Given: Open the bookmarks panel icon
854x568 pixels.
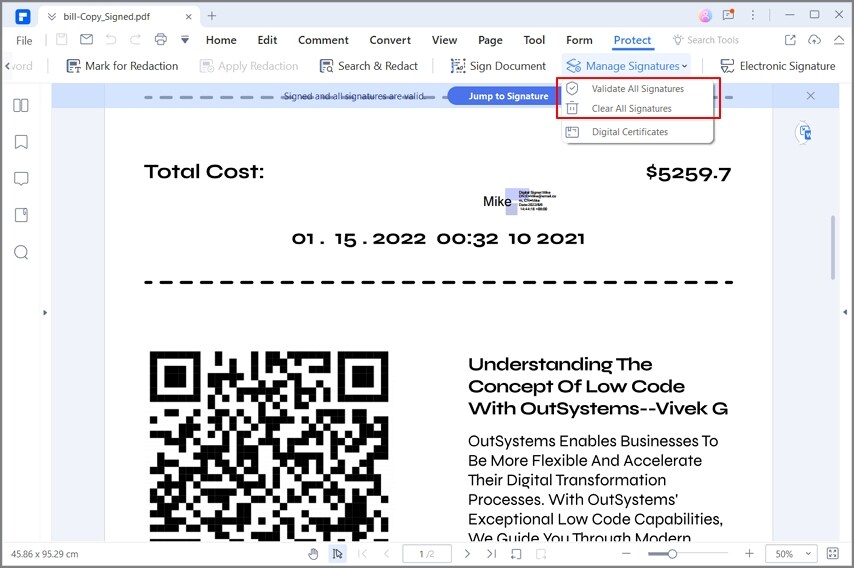Looking at the screenshot, I should pyautogui.click(x=21, y=142).
